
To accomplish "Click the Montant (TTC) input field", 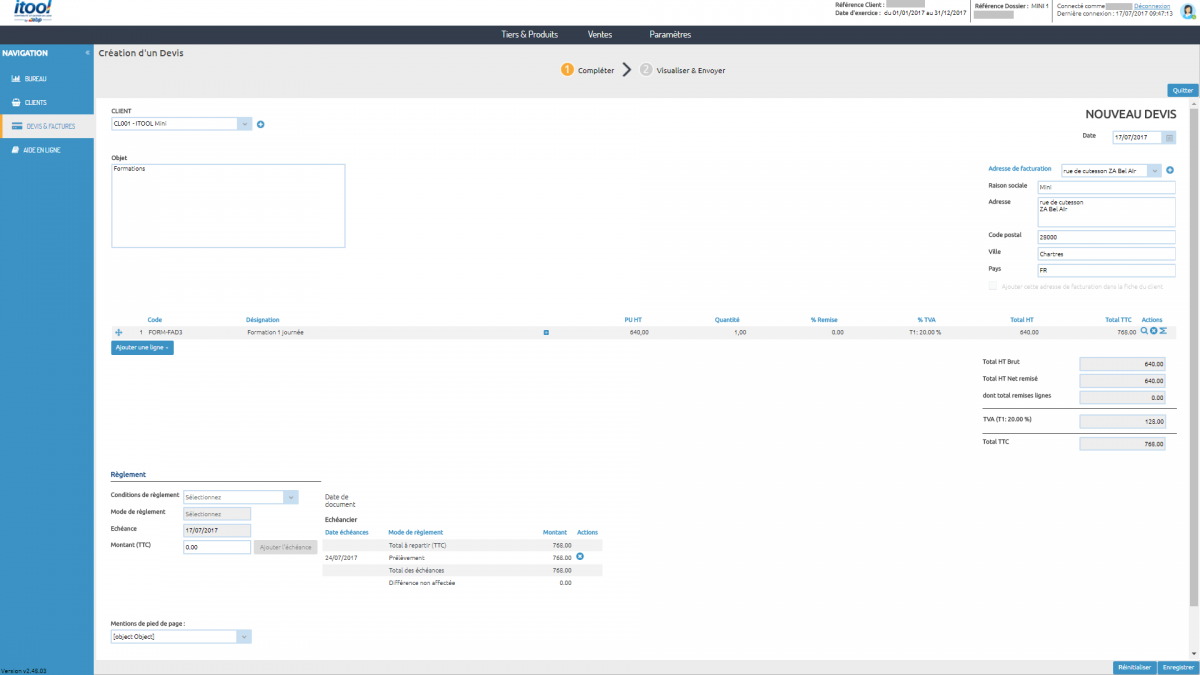I will 216,547.
